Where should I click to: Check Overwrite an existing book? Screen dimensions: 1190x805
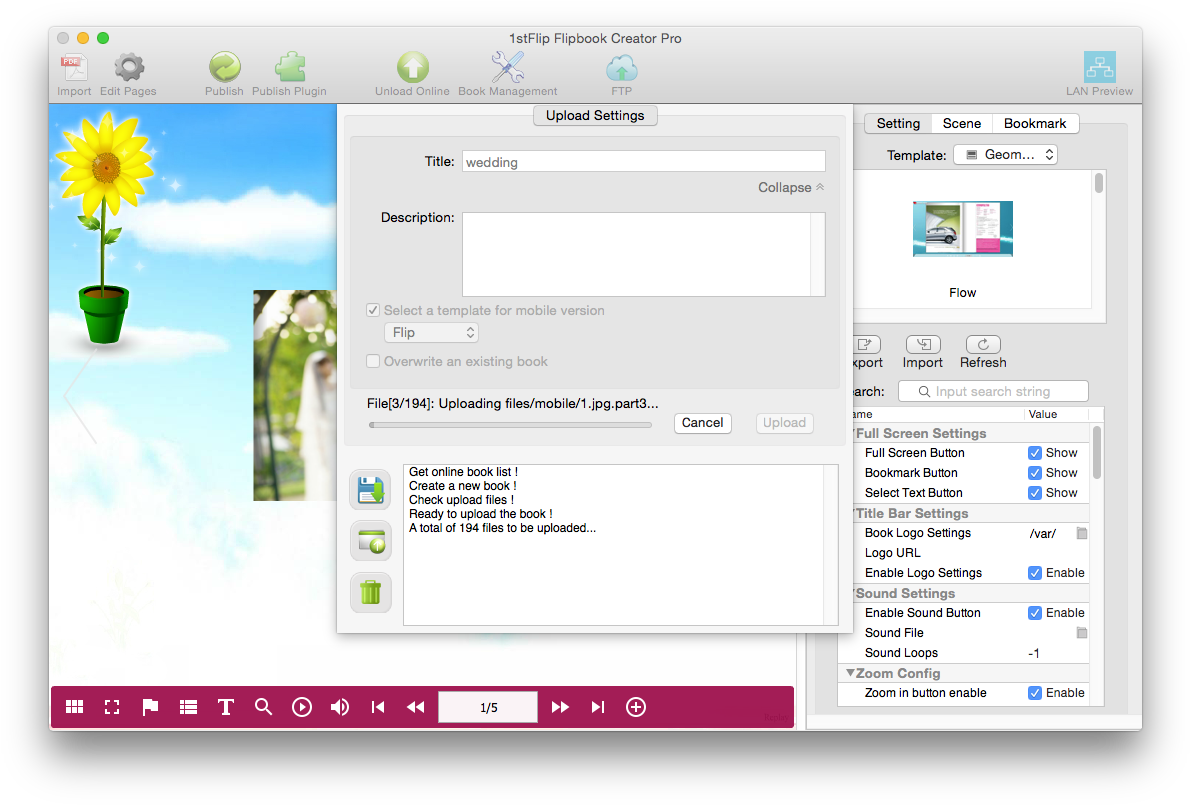[373, 361]
